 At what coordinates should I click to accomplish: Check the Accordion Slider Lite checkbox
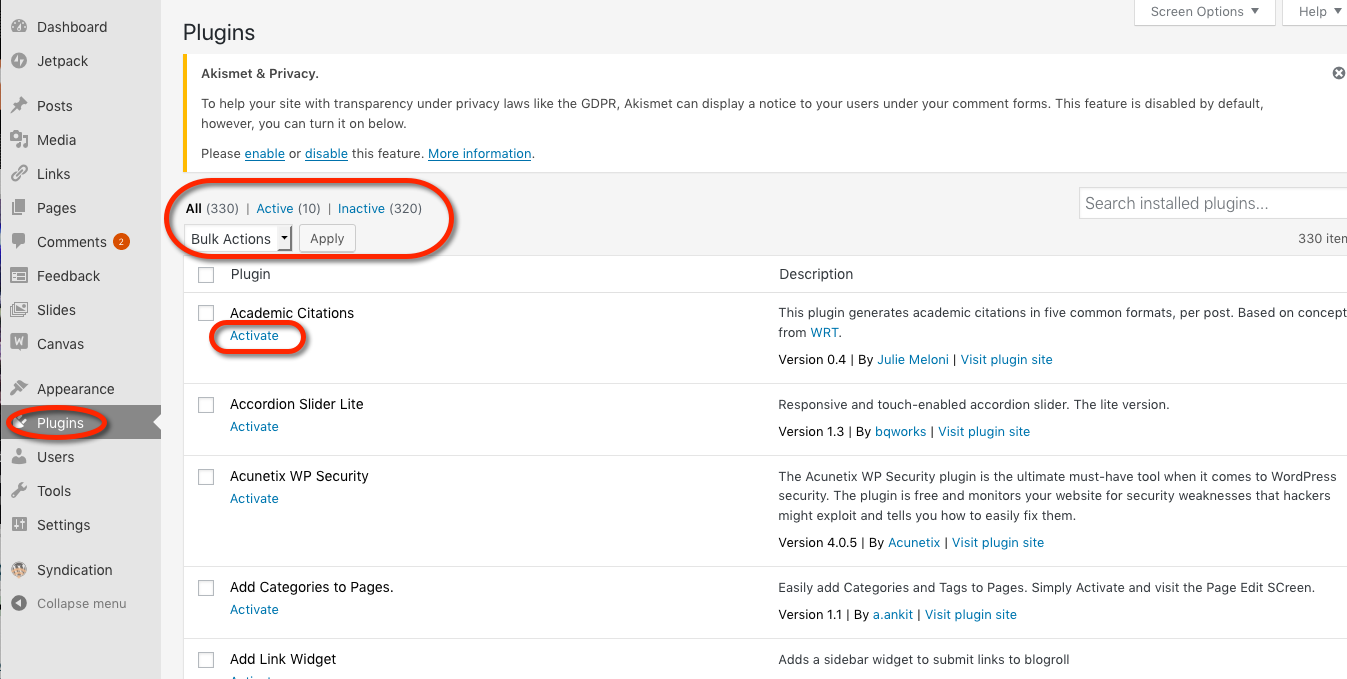pos(206,405)
